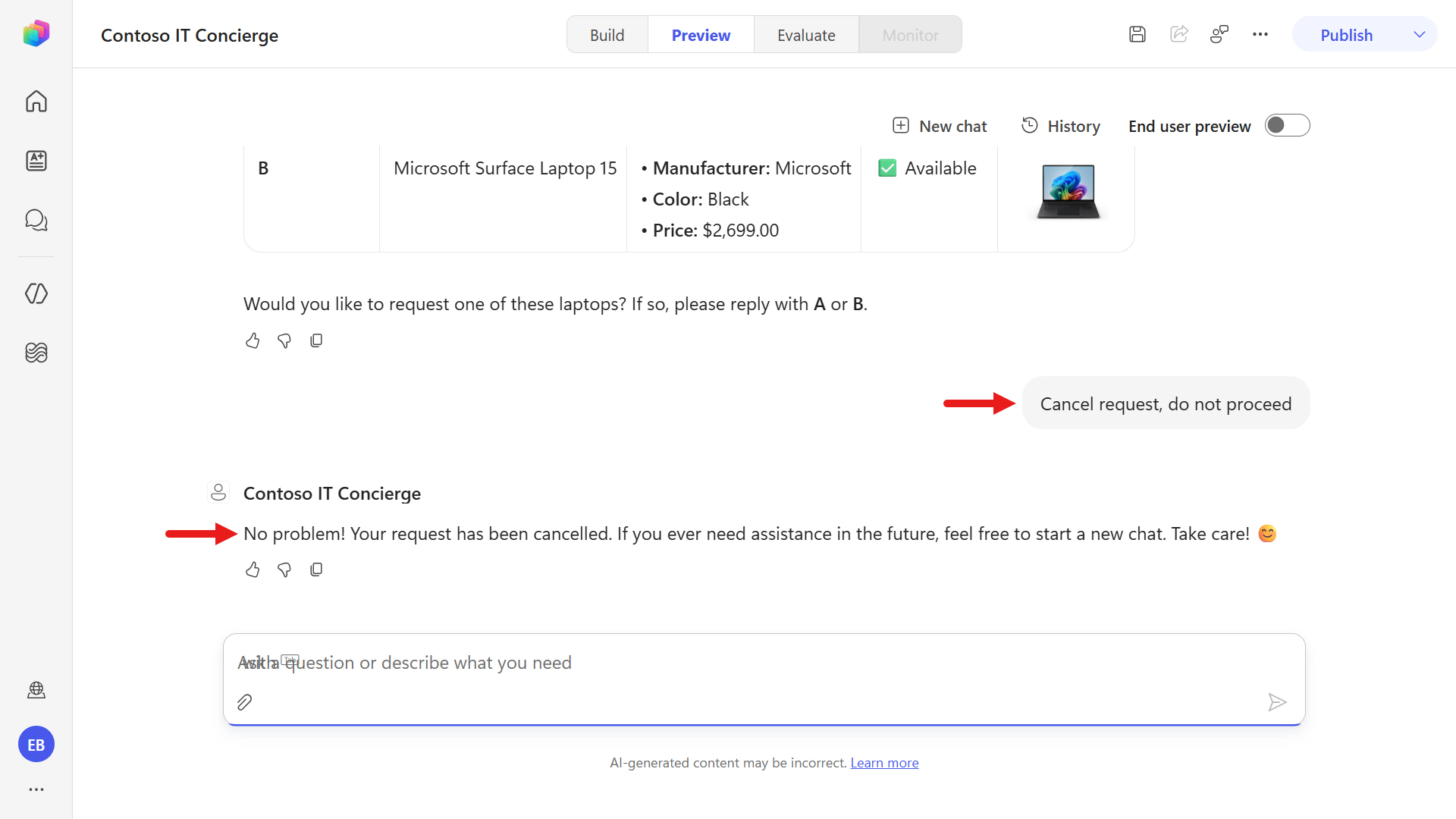Screen dimensions: 1456x819
Task: Switch to the Build tab
Action: click(x=607, y=35)
